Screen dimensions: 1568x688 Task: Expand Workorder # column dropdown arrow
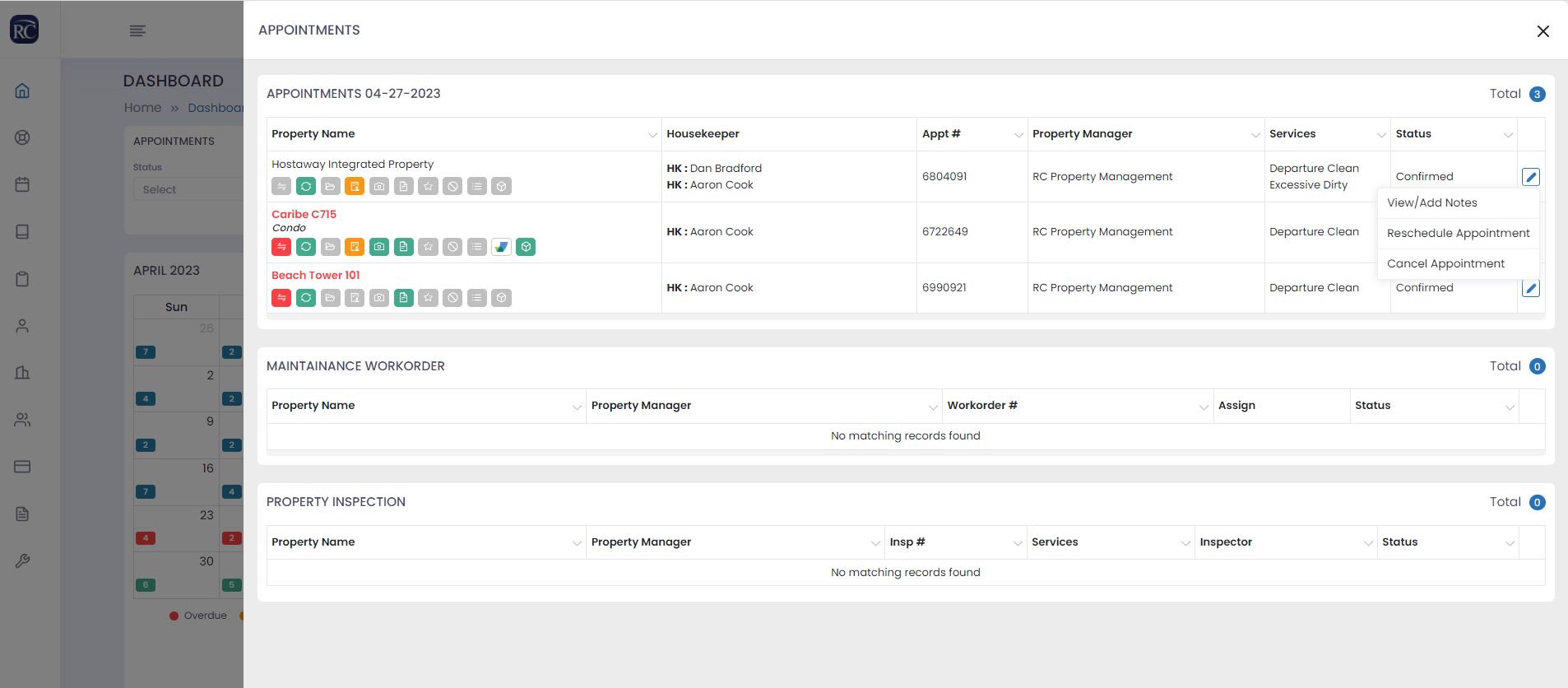(x=1204, y=407)
